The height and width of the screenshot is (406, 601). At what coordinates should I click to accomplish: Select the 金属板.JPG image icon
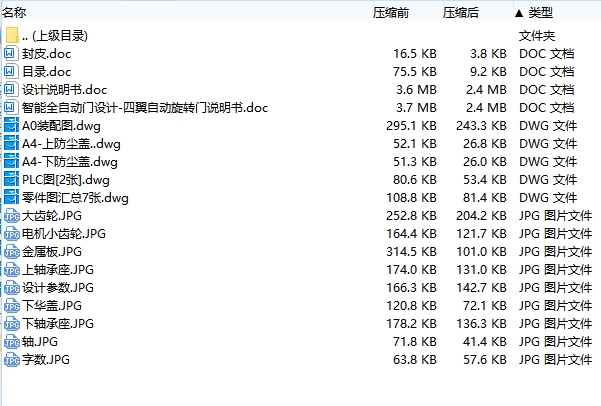point(12,252)
